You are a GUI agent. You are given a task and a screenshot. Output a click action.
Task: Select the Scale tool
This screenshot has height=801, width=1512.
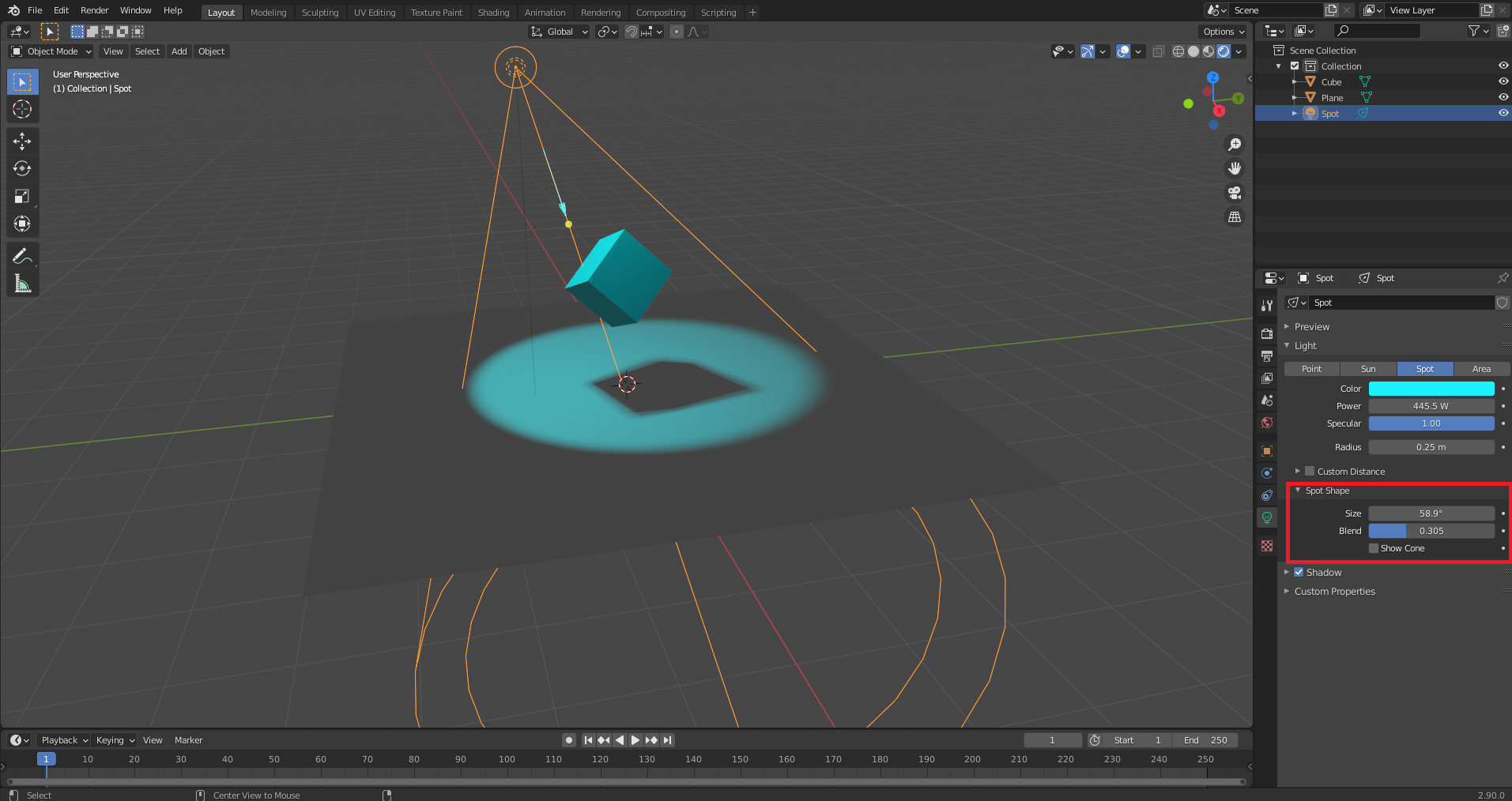coord(22,196)
